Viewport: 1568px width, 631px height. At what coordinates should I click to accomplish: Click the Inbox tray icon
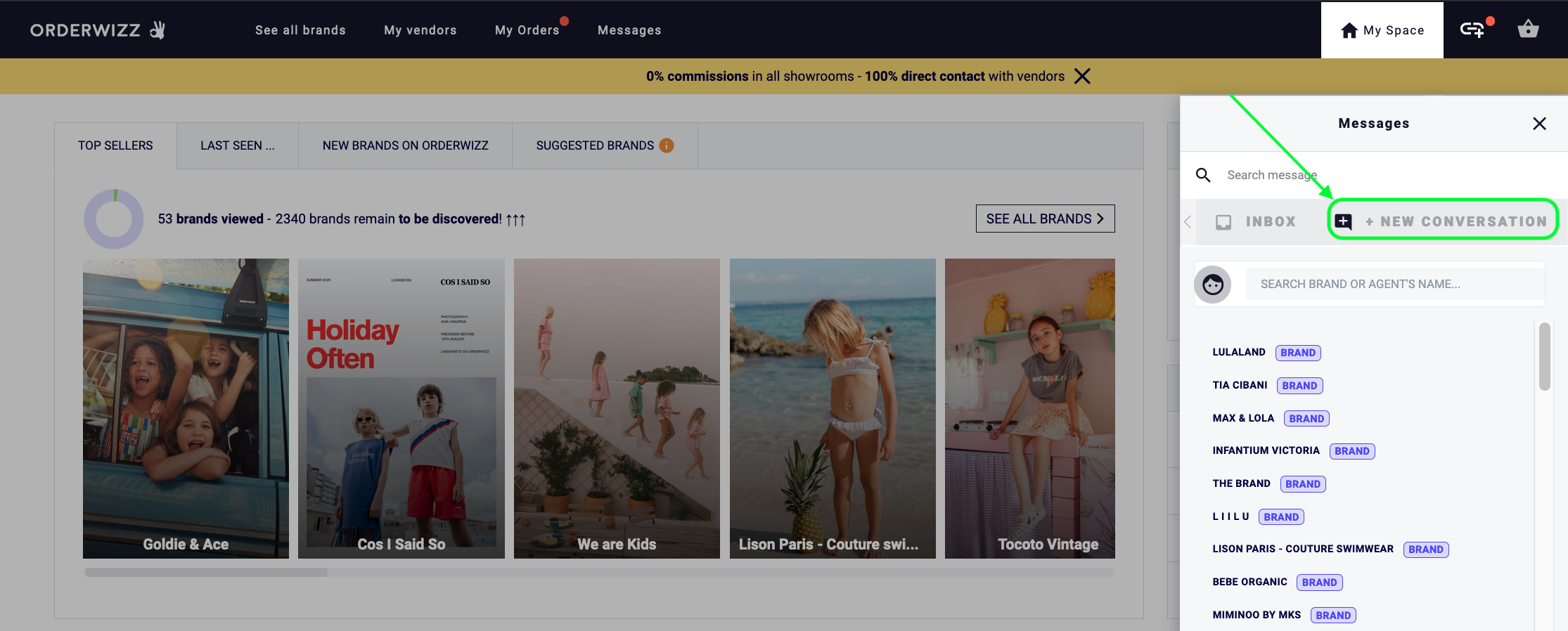click(1223, 222)
